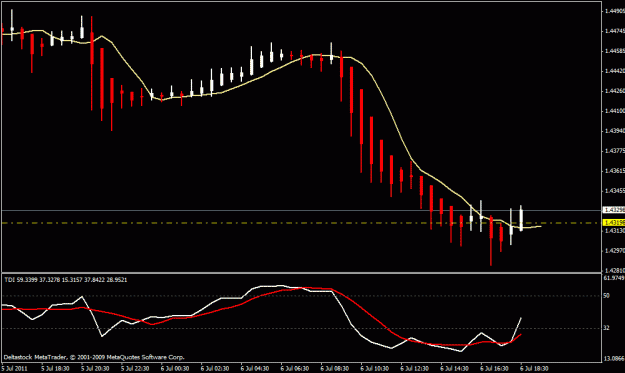Click the yellow highlighted 1.4319 price tag
The height and width of the screenshot is (373, 625).
tap(614, 222)
